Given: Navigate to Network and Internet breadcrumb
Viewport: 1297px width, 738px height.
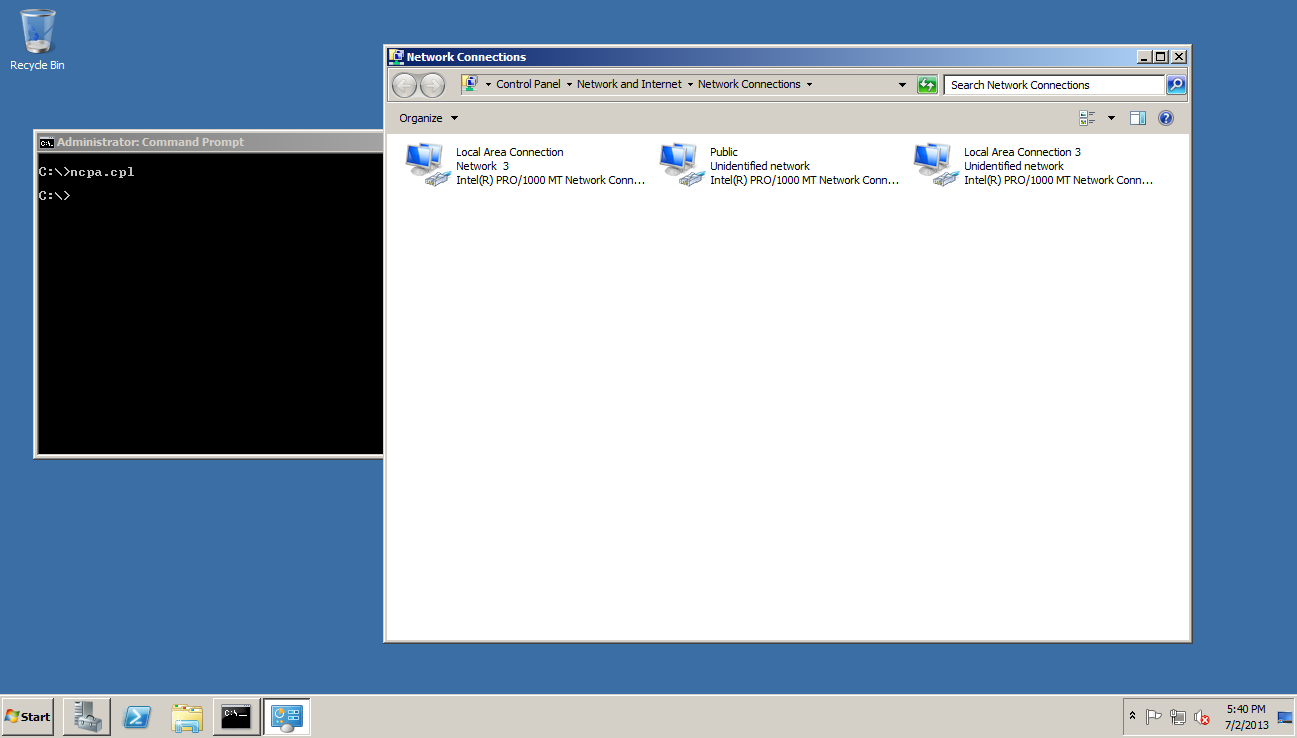Looking at the screenshot, I should click(629, 85).
